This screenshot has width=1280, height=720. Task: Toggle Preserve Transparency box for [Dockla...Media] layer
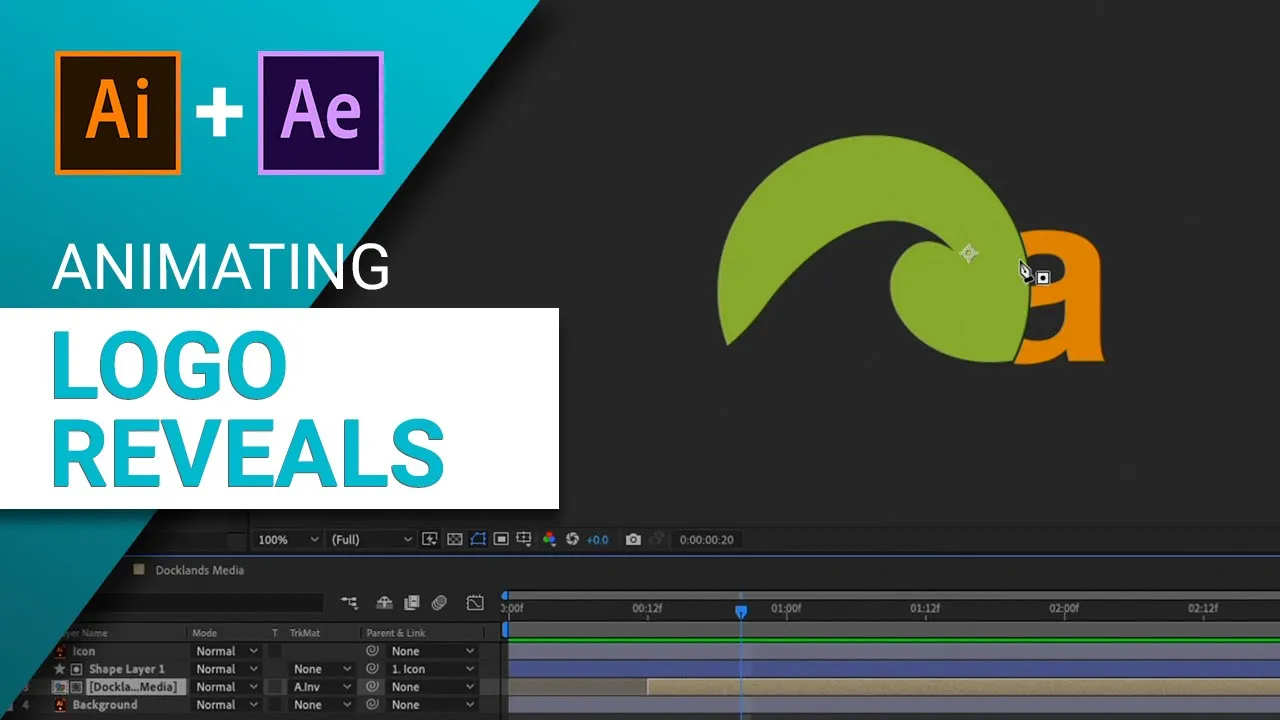[275, 687]
